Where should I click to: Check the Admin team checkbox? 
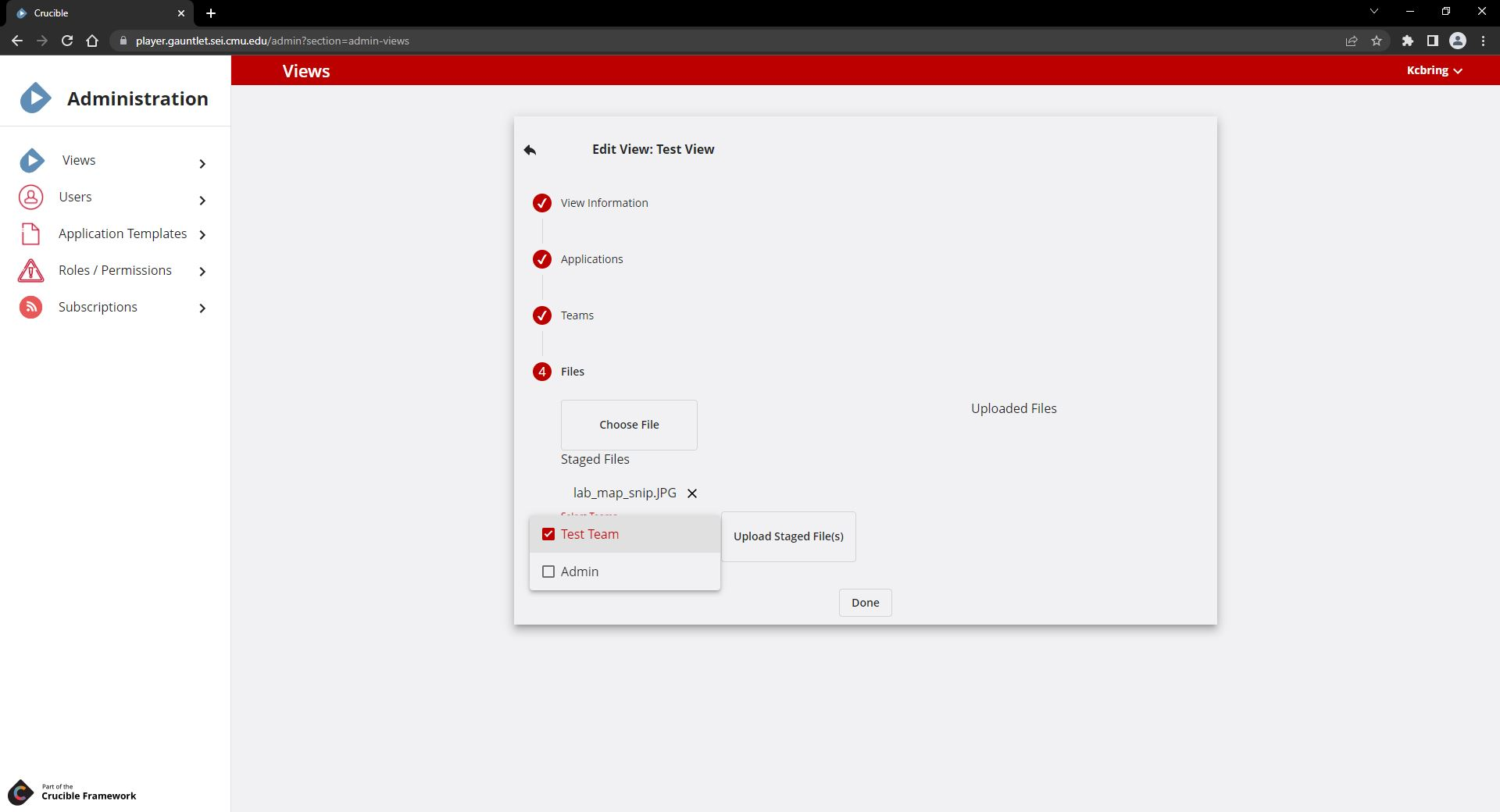pyautogui.click(x=548, y=572)
